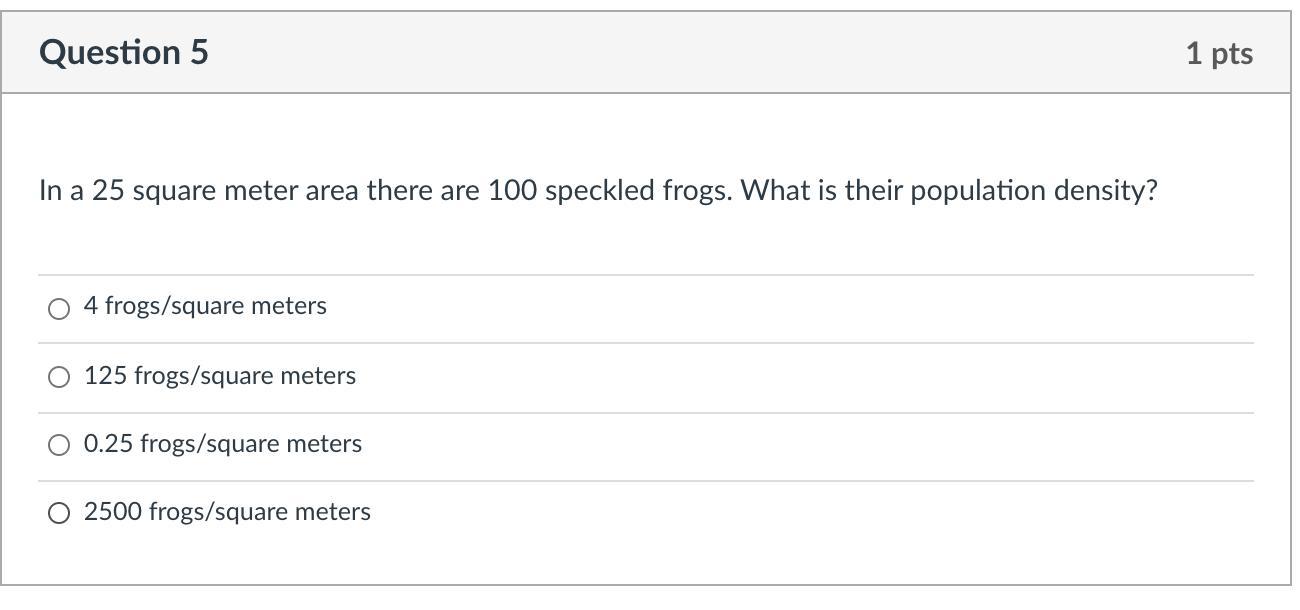Choose the 125 frogs/square meters radio button
The image size is (1300, 610).
(x=59, y=377)
